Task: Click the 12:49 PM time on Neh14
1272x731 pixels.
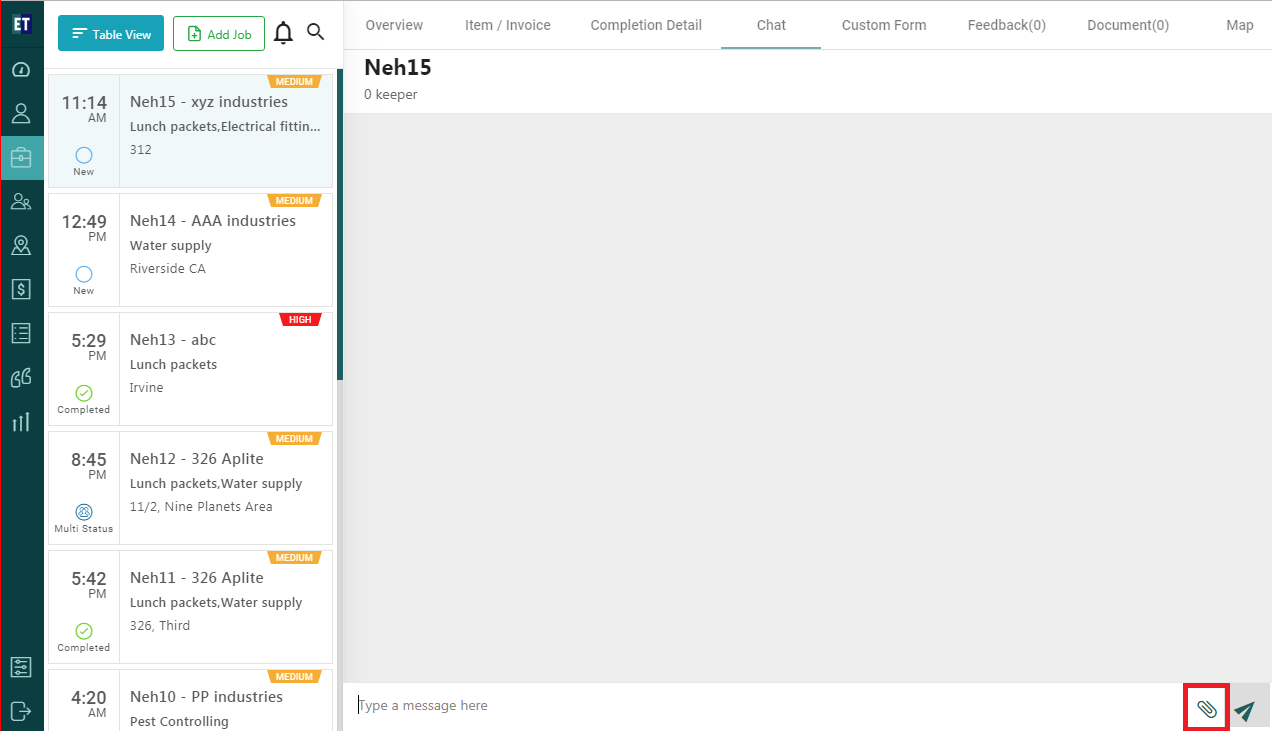Action: pos(84,228)
